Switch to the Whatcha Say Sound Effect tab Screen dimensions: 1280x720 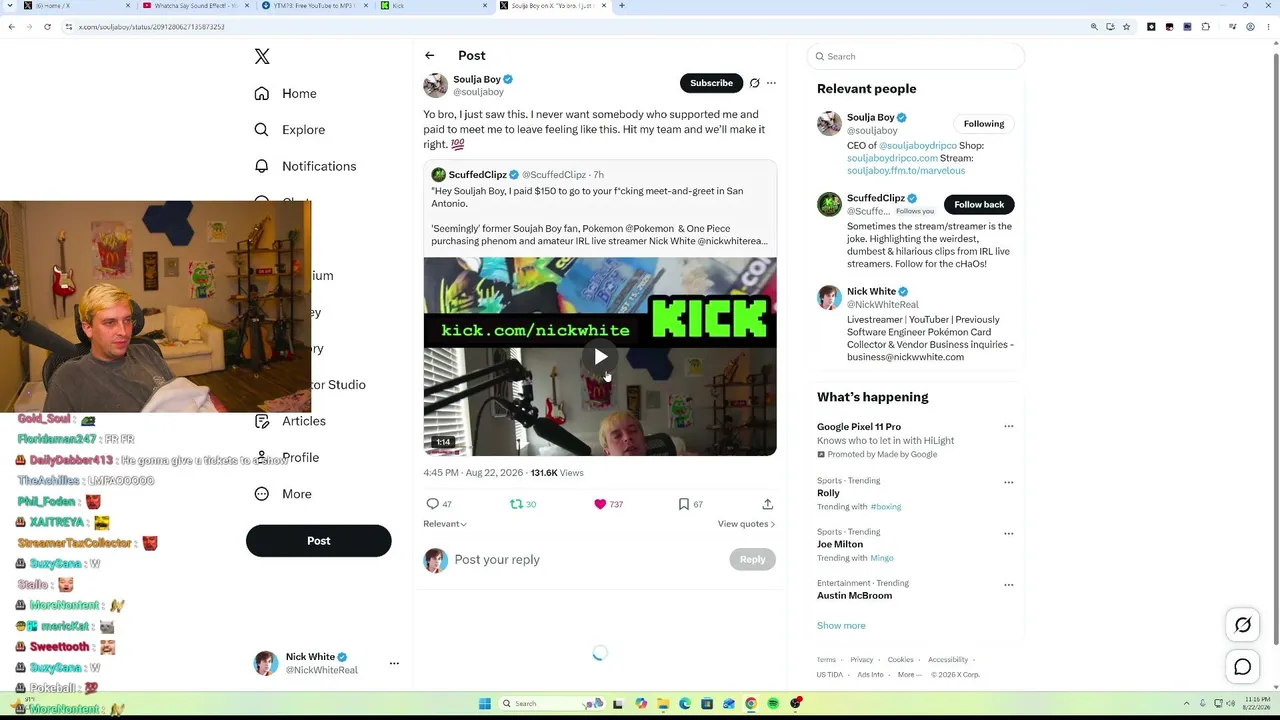[x=195, y=6]
